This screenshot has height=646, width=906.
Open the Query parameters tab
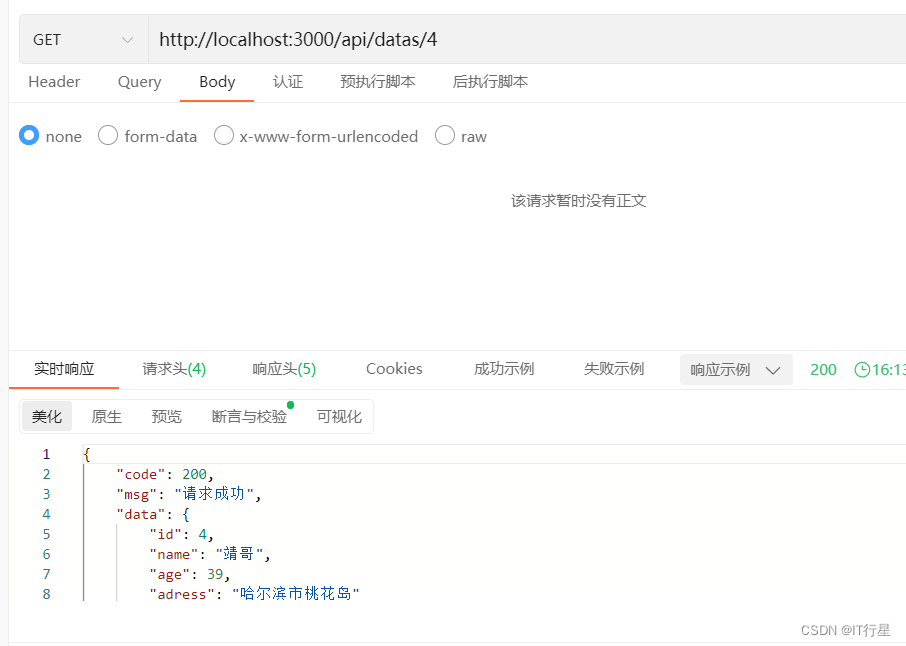[139, 82]
